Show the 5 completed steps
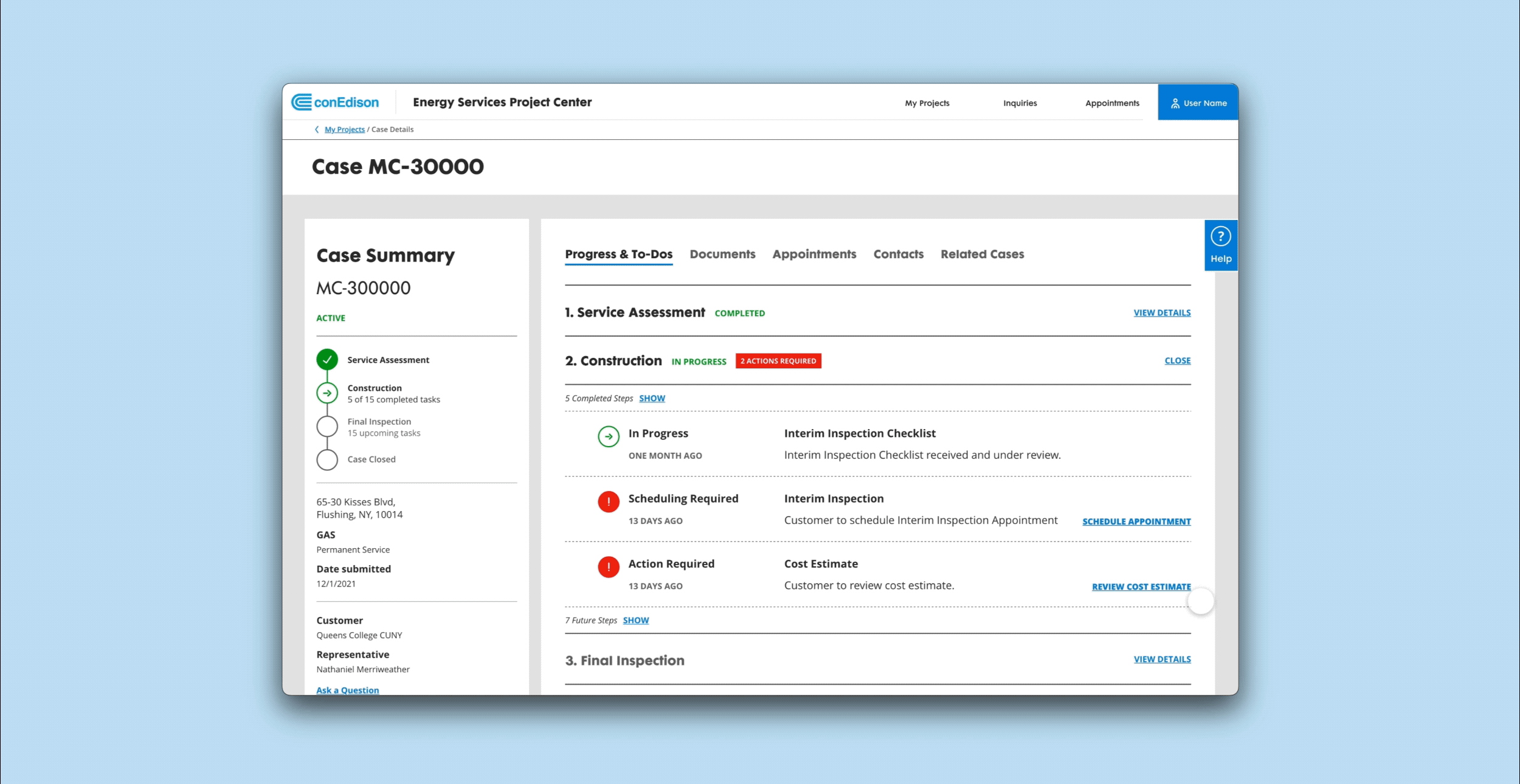 pyautogui.click(x=652, y=399)
